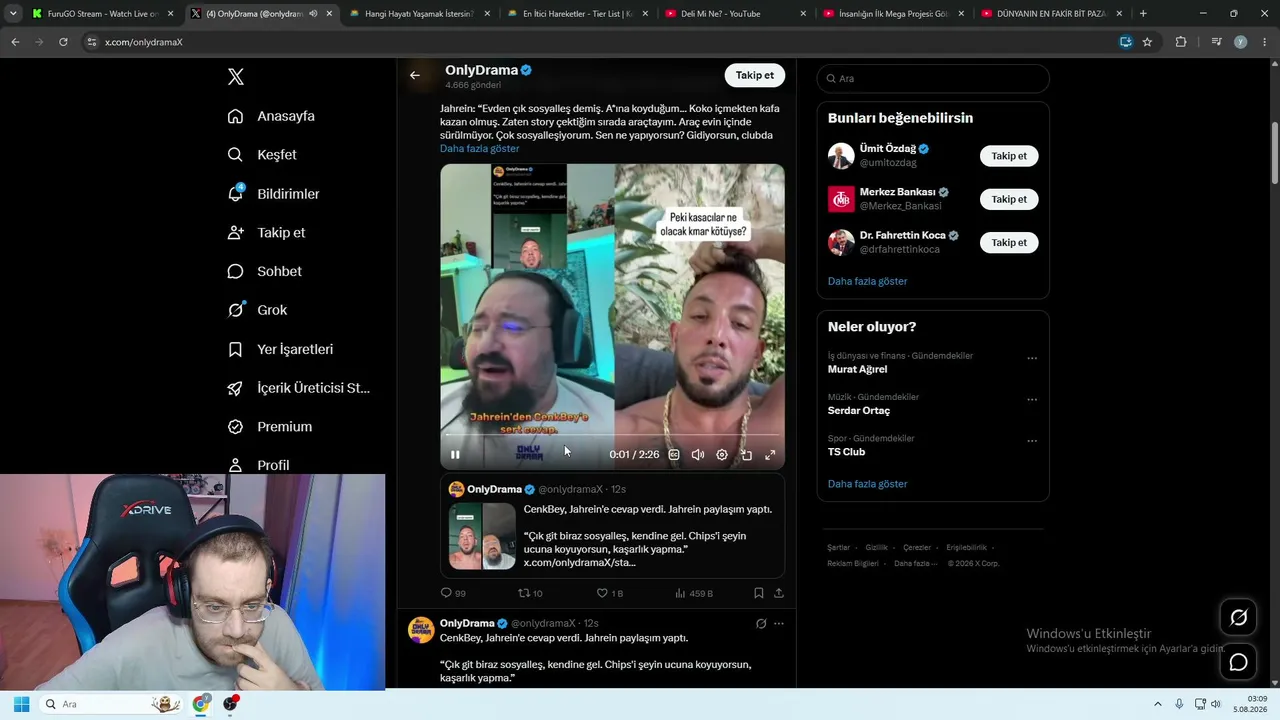Image resolution: width=1280 pixels, height=720 pixels.
Task: Open Sohbet chat page
Action: click(x=264, y=271)
